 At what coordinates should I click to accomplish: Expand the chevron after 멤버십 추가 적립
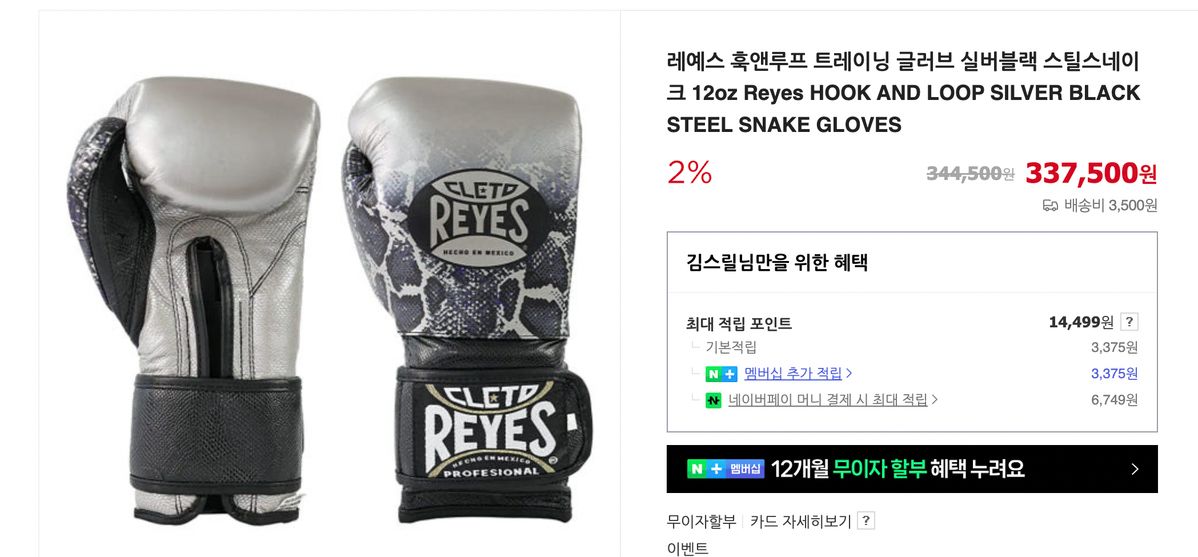(x=849, y=374)
